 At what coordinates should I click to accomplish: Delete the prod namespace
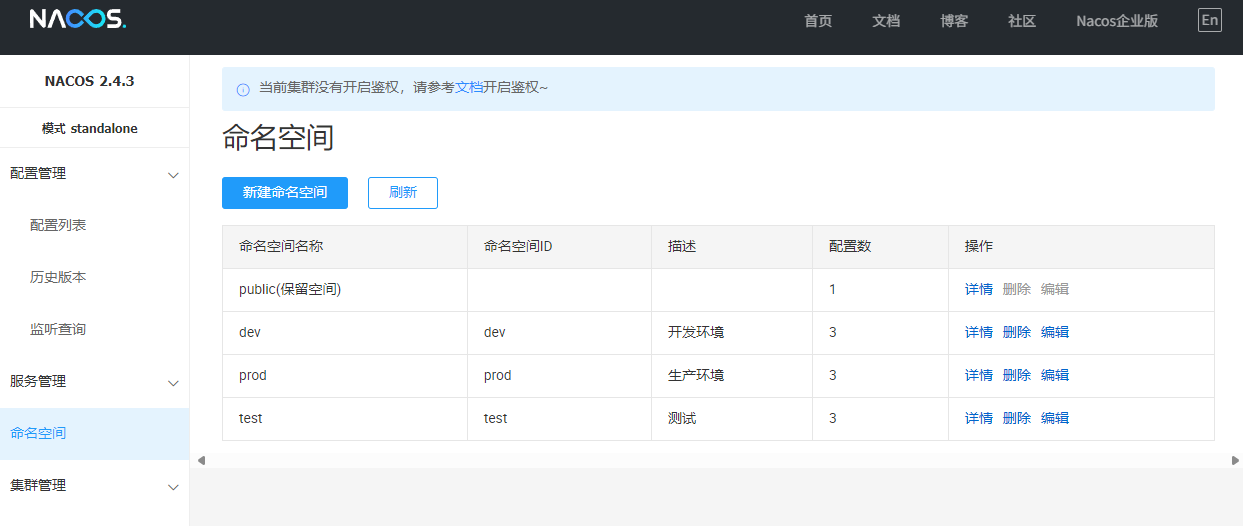click(1016, 375)
